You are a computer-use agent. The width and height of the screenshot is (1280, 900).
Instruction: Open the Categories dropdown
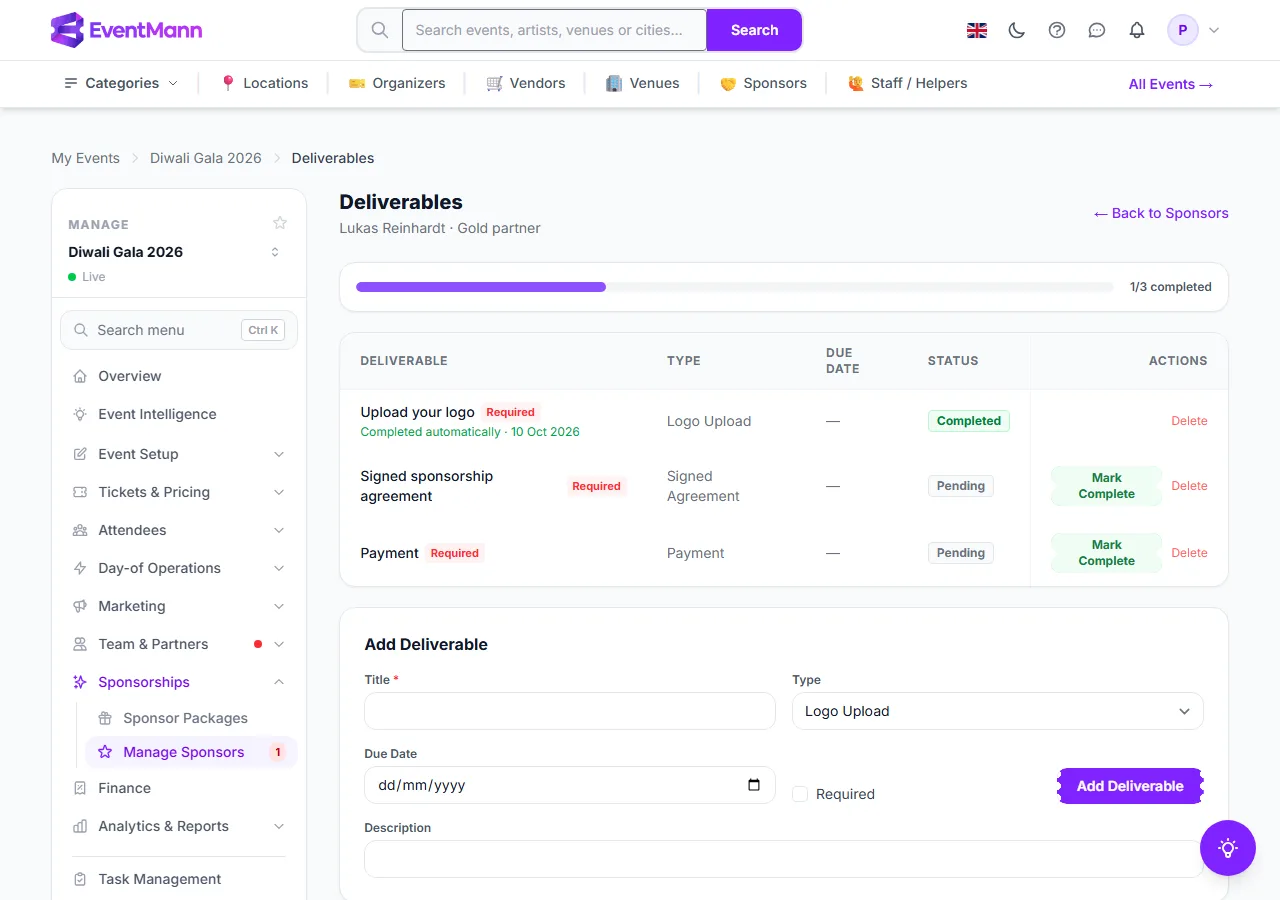click(x=121, y=83)
